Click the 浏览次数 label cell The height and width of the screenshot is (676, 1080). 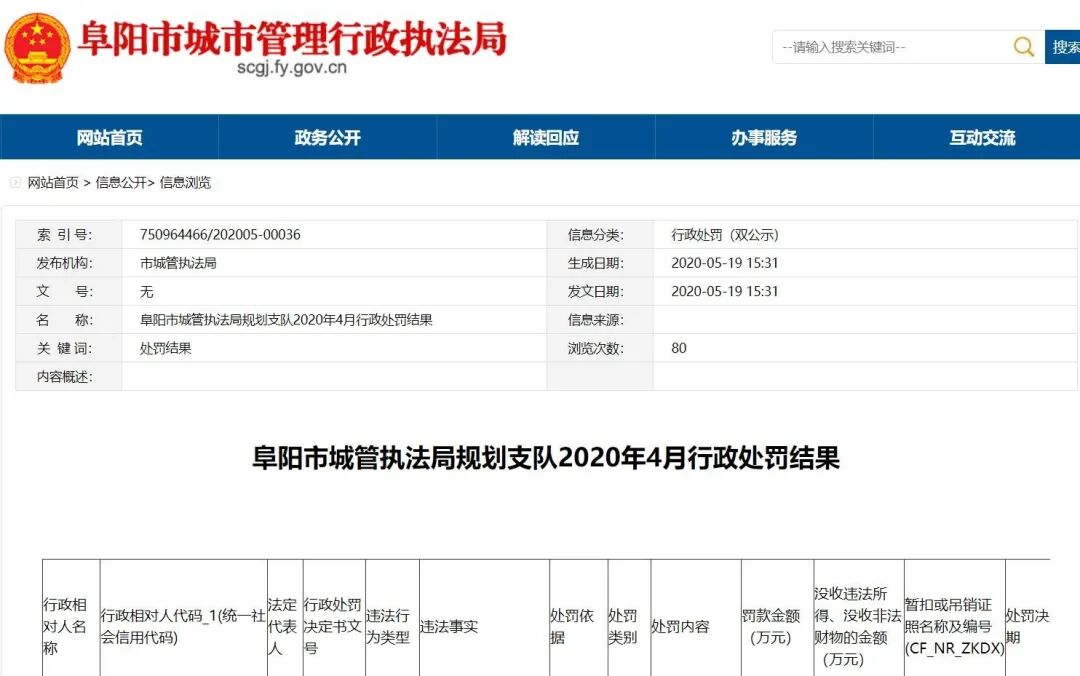tap(600, 349)
